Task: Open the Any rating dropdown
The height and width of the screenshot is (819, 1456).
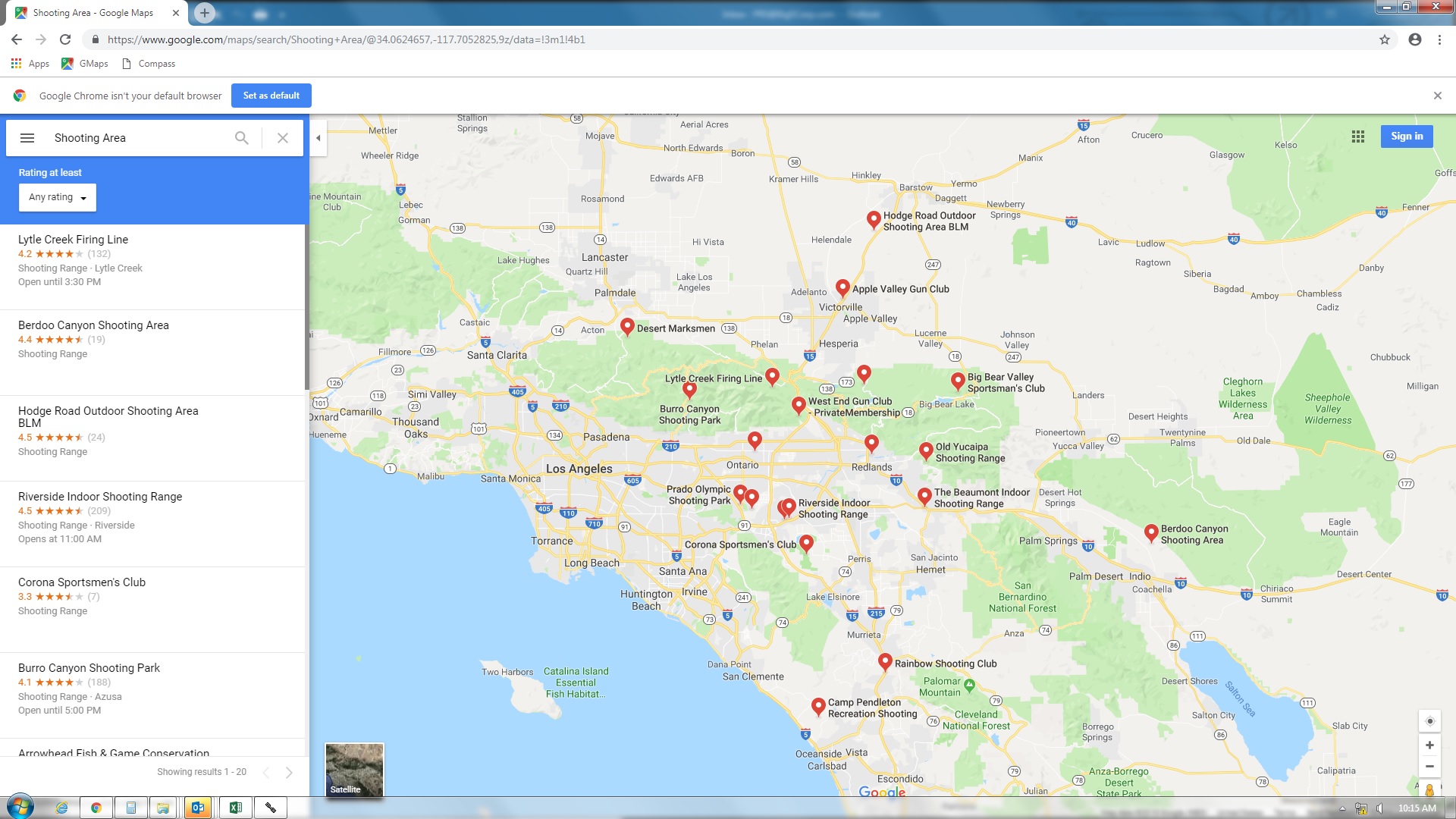Action: pos(58,197)
